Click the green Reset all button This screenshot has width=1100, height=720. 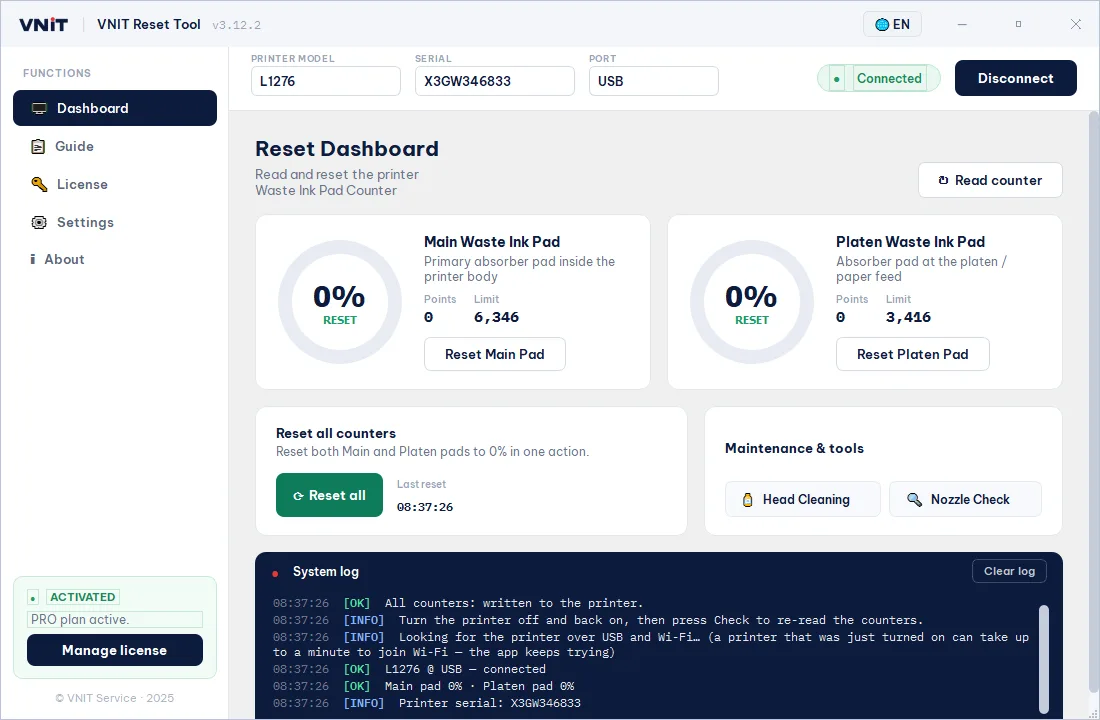tap(329, 495)
